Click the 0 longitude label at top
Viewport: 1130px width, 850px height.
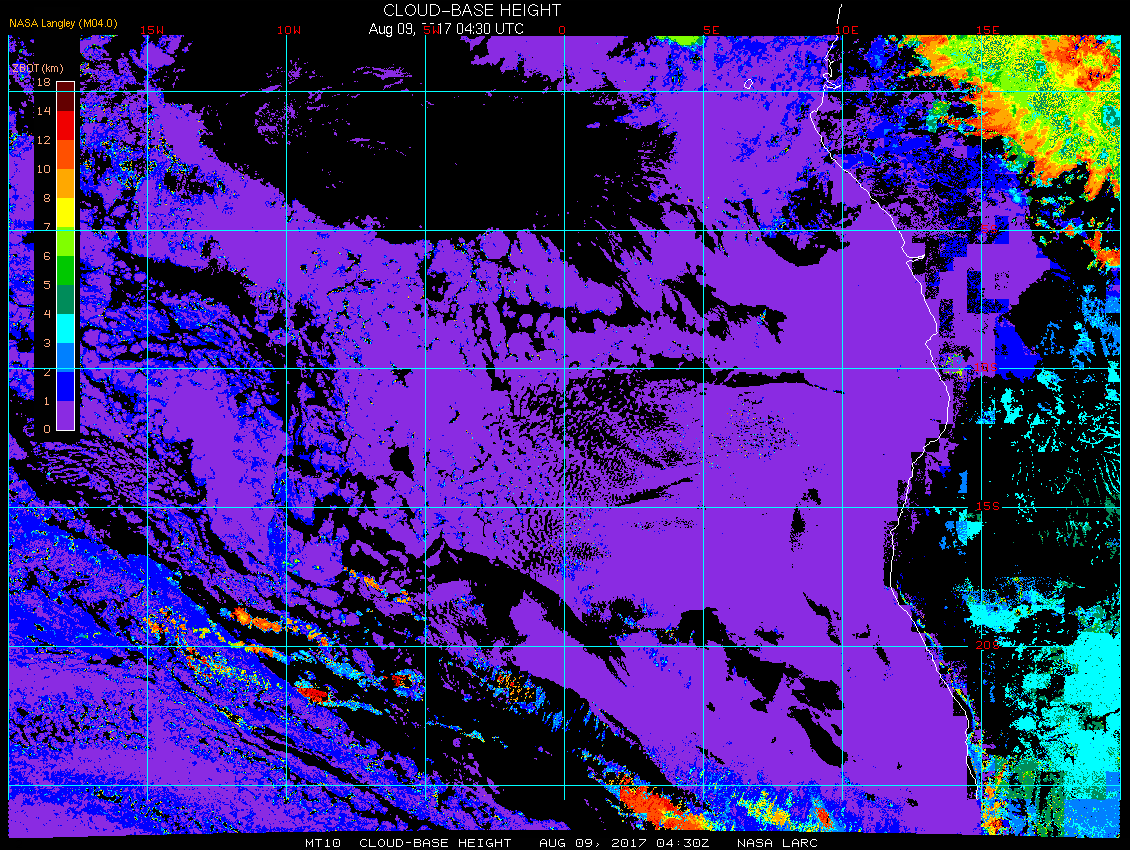(x=562, y=30)
